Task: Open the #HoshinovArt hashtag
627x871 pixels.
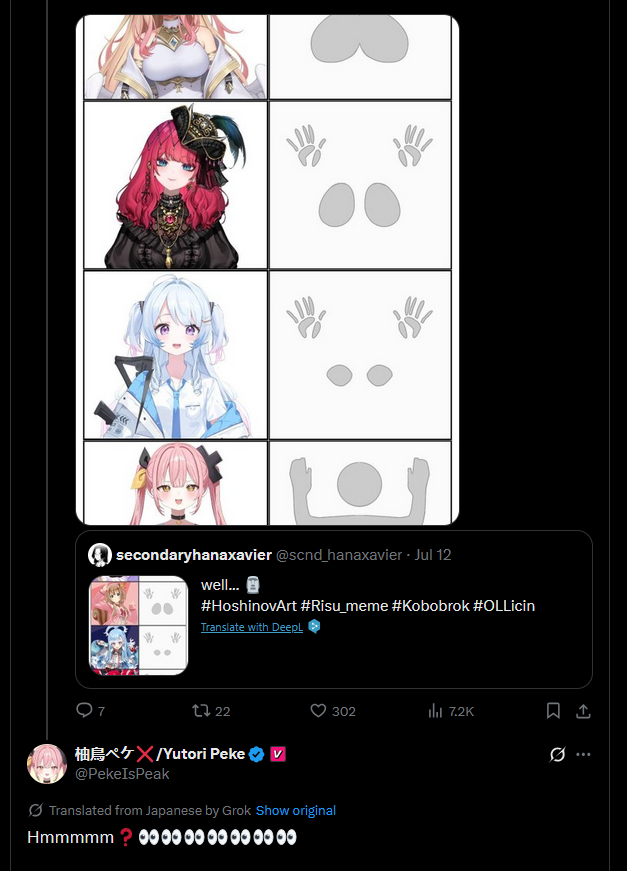Action: (249, 605)
